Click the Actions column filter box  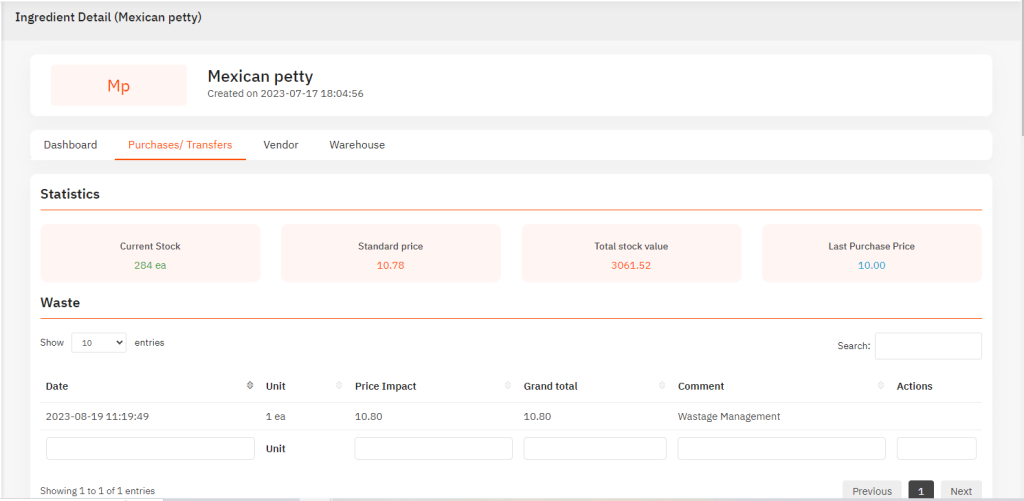point(936,449)
